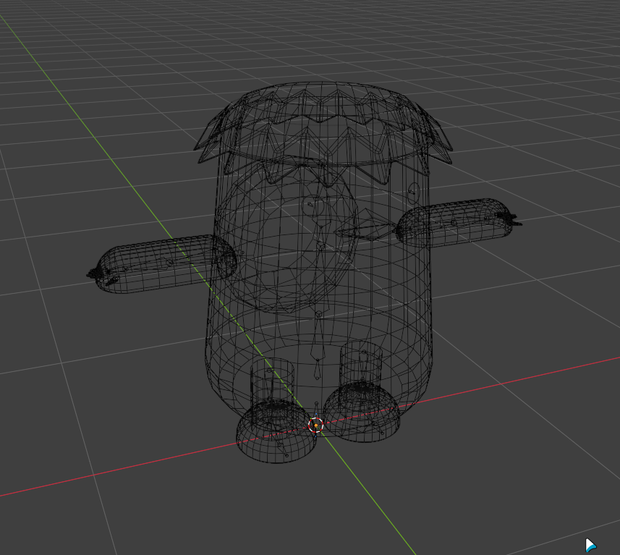
Task: Click the right dome-shaped foot mesh
Action: click(x=362, y=412)
